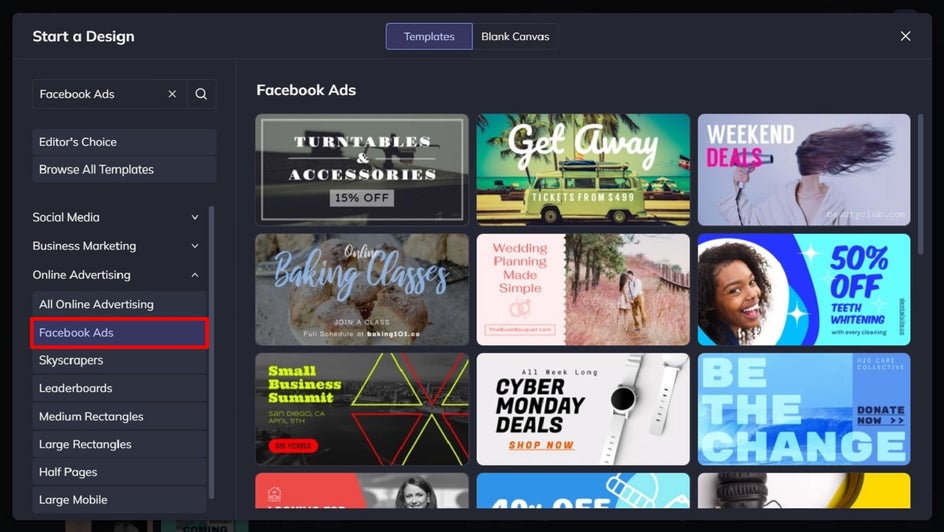
Task: Choose the 50% Off Teeth Whitening template
Action: click(804, 289)
